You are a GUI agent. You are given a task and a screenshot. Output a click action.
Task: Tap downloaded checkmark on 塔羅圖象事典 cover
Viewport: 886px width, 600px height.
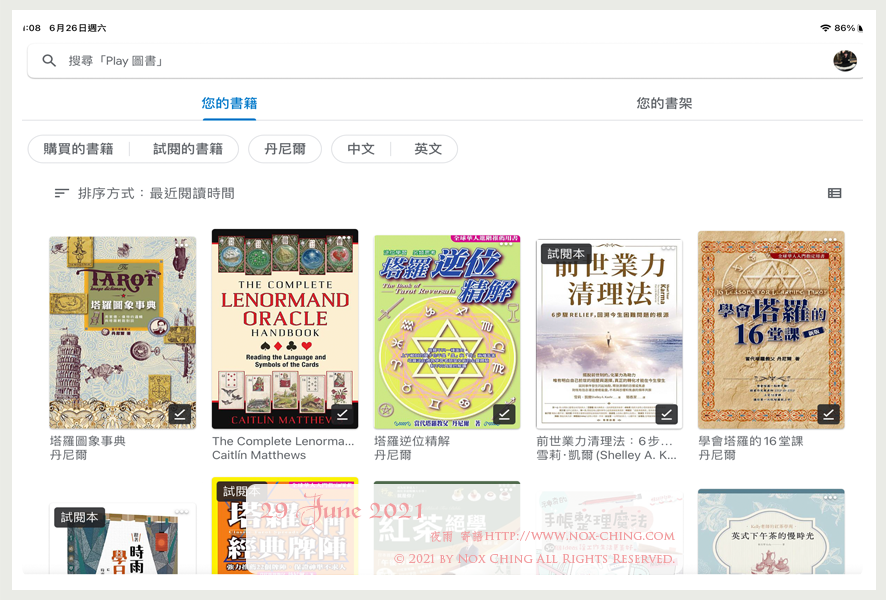click(180, 414)
